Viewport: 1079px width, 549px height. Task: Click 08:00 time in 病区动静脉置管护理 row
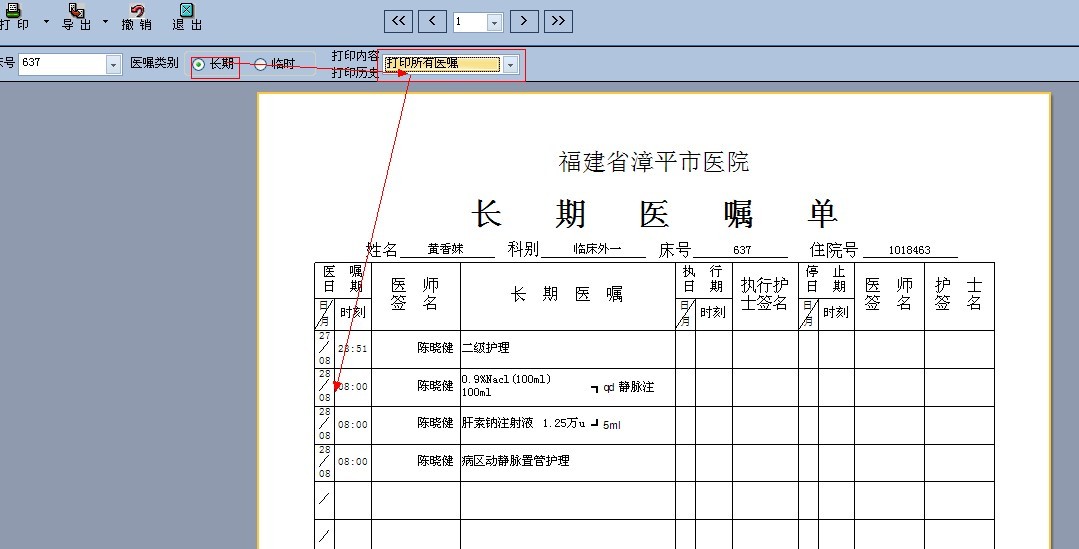(x=353, y=462)
